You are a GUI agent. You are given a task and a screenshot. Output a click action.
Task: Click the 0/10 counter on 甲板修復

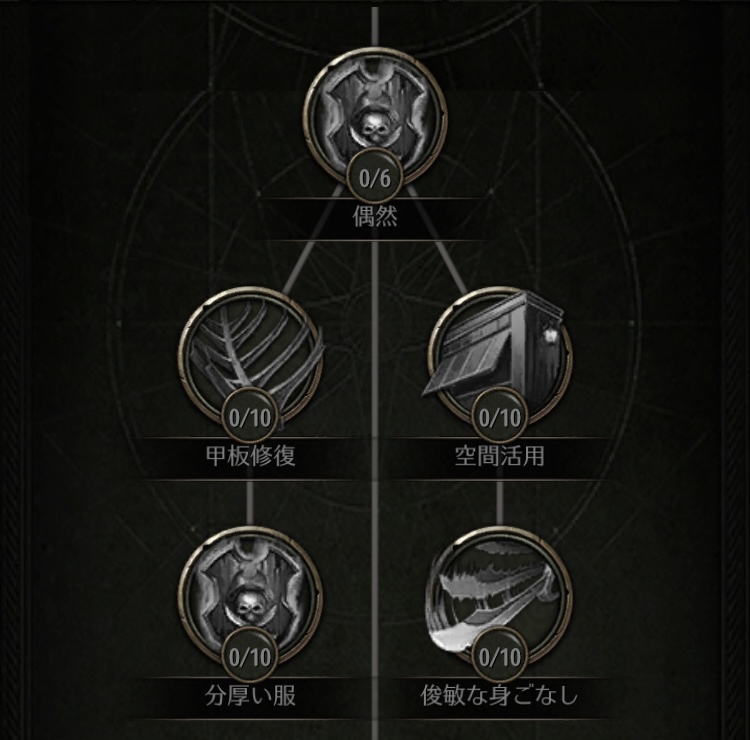pyautogui.click(x=250, y=418)
